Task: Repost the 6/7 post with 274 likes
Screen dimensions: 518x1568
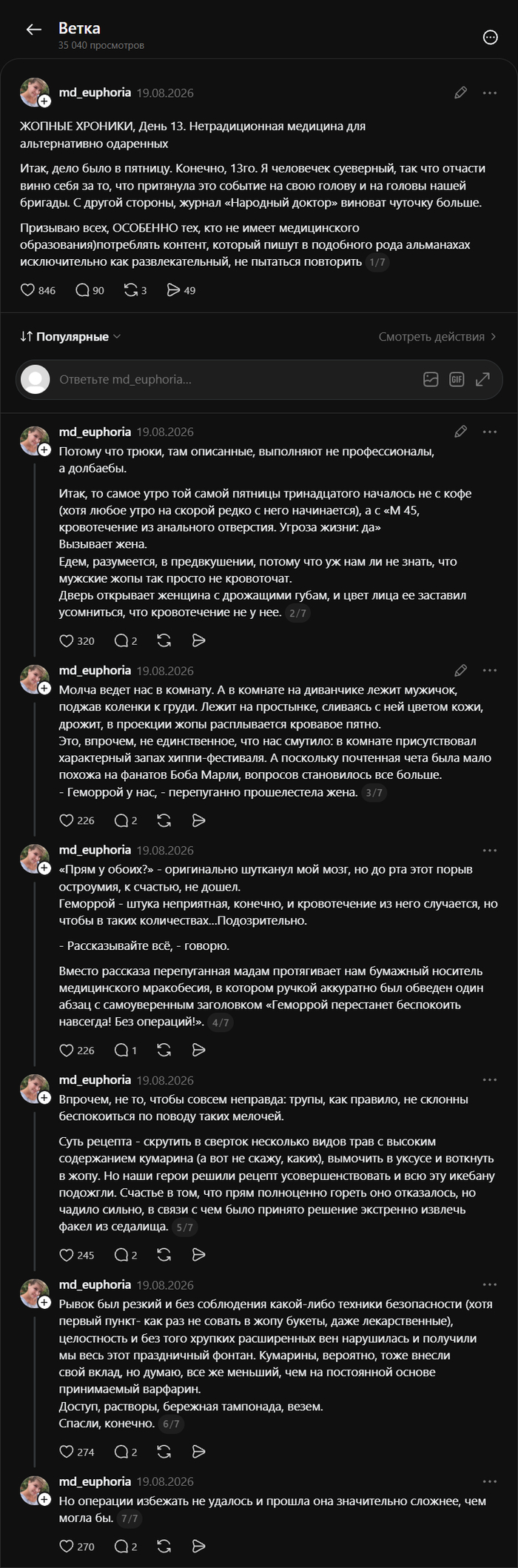Action: pos(164,1452)
